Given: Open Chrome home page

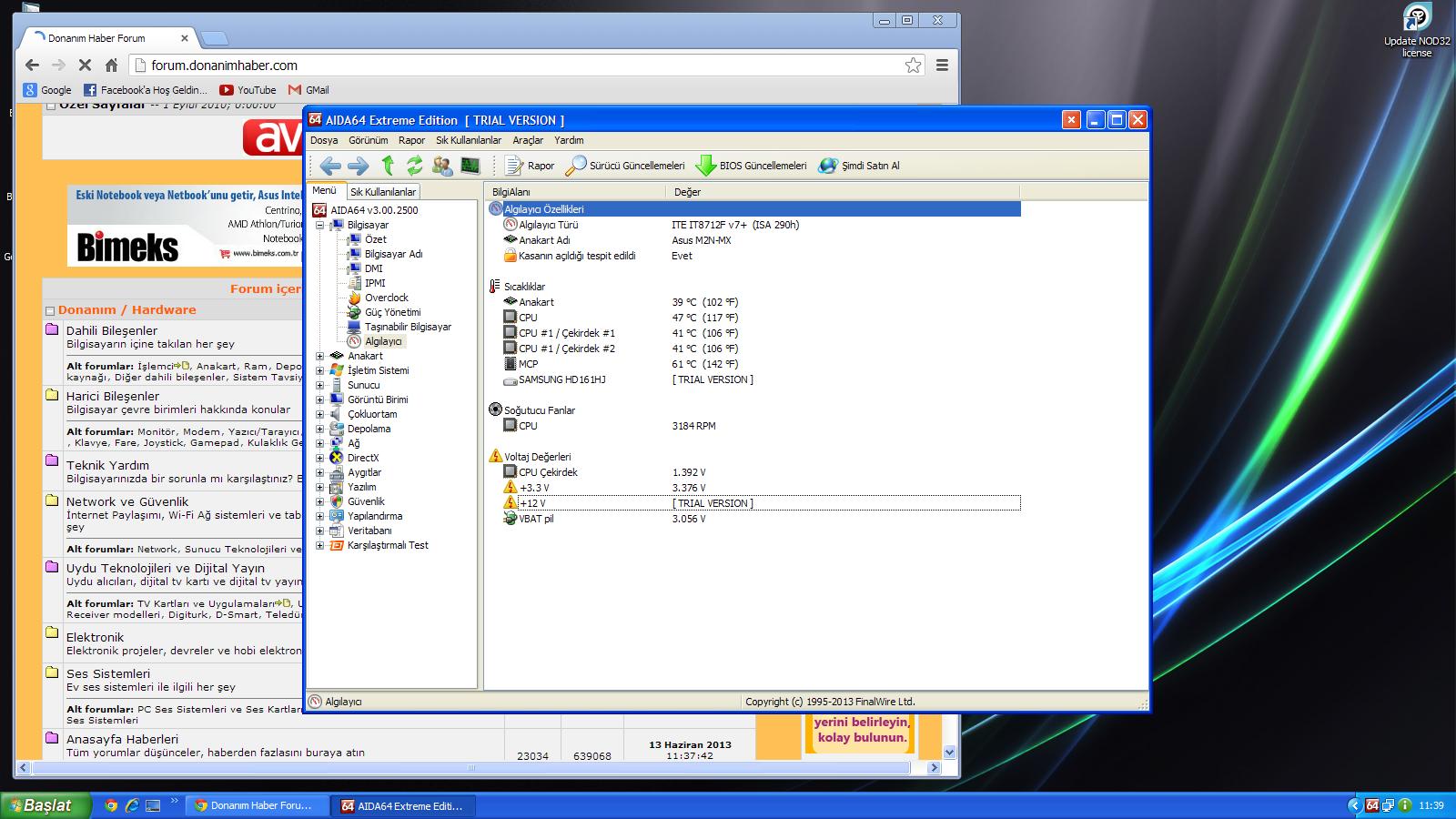Looking at the screenshot, I should (x=111, y=65).
